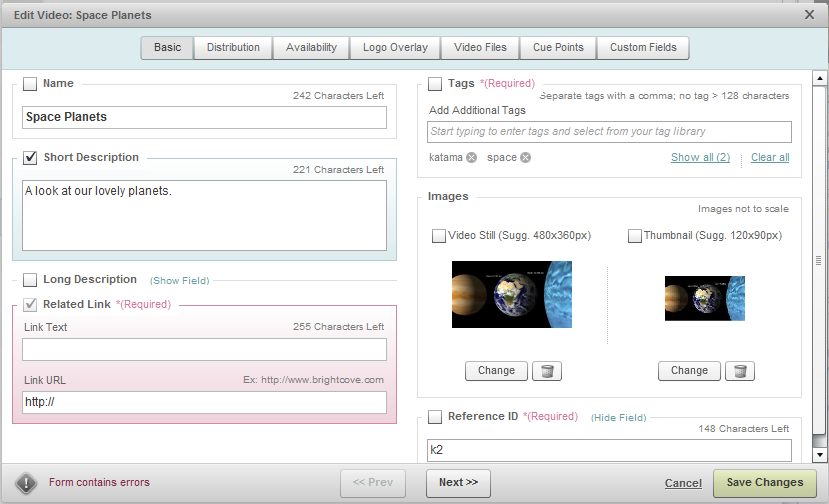Click the scrollbar up arrow
829x504 pixels.
coord(819,78)
